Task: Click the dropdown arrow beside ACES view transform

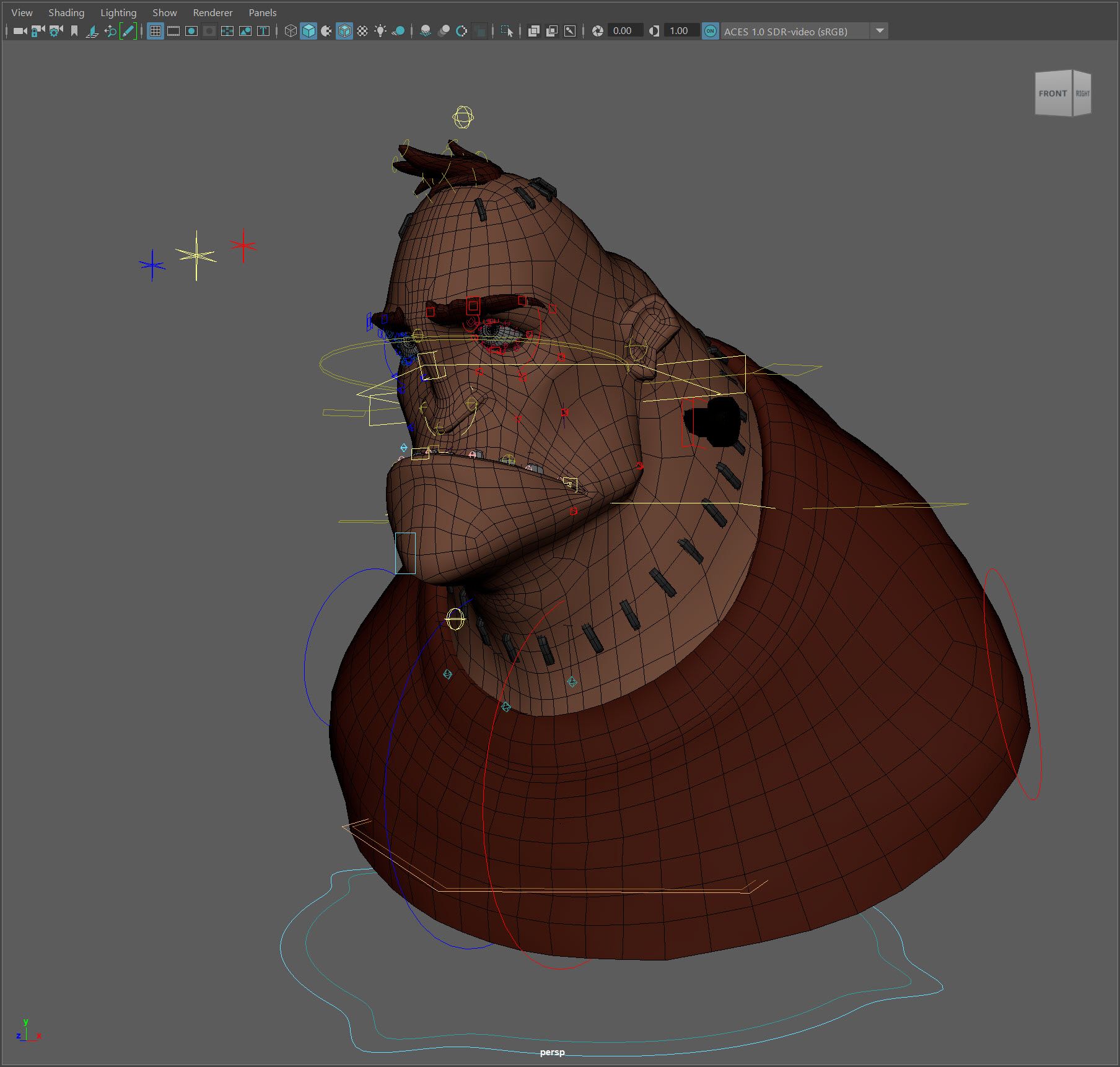Action: click(879, 31)
